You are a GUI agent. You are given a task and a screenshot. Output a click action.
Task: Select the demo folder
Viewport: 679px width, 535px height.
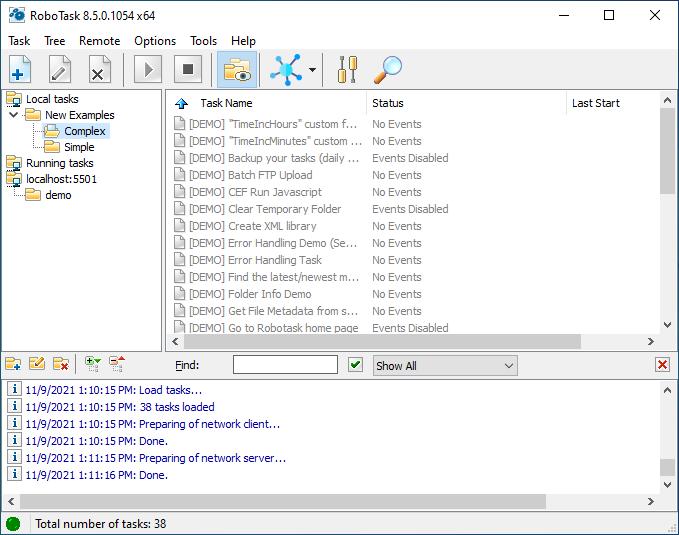click(x=58, y=195)
